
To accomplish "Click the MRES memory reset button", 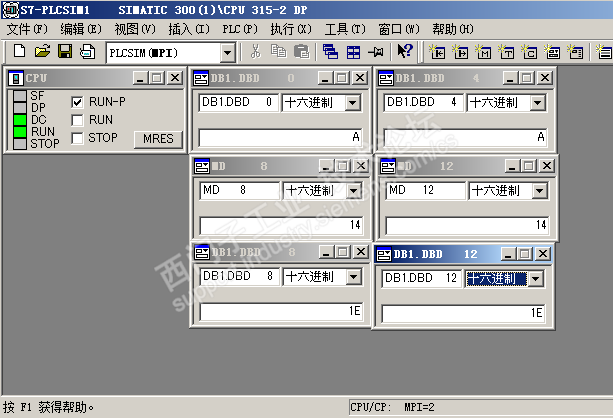I will [x=158, y=139].
